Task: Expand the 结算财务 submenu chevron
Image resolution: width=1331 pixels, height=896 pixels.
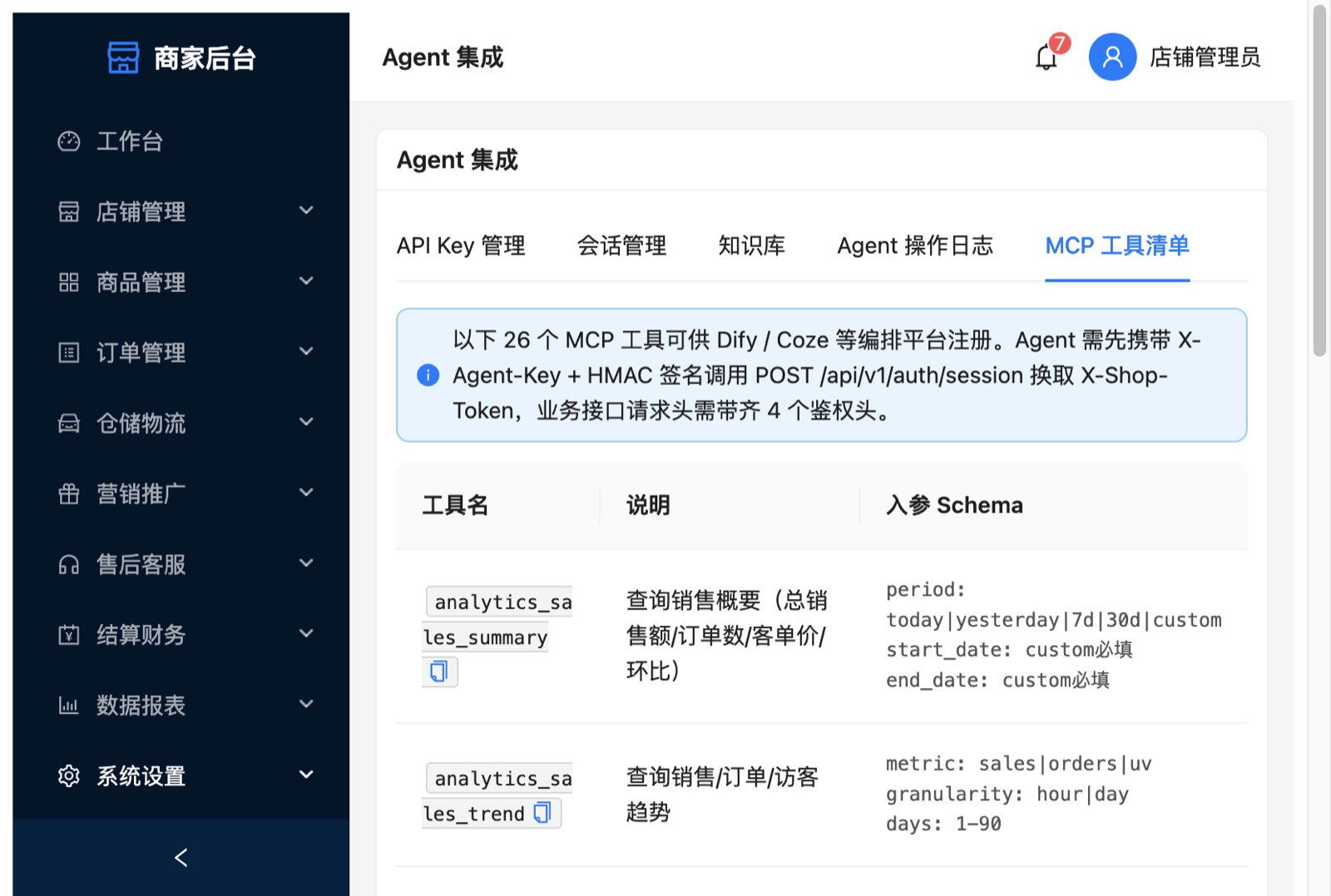Action: tap(306, 633)
